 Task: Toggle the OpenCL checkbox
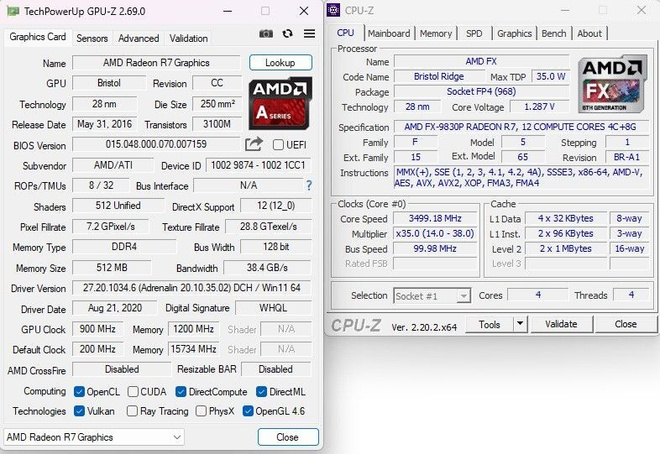79,392
